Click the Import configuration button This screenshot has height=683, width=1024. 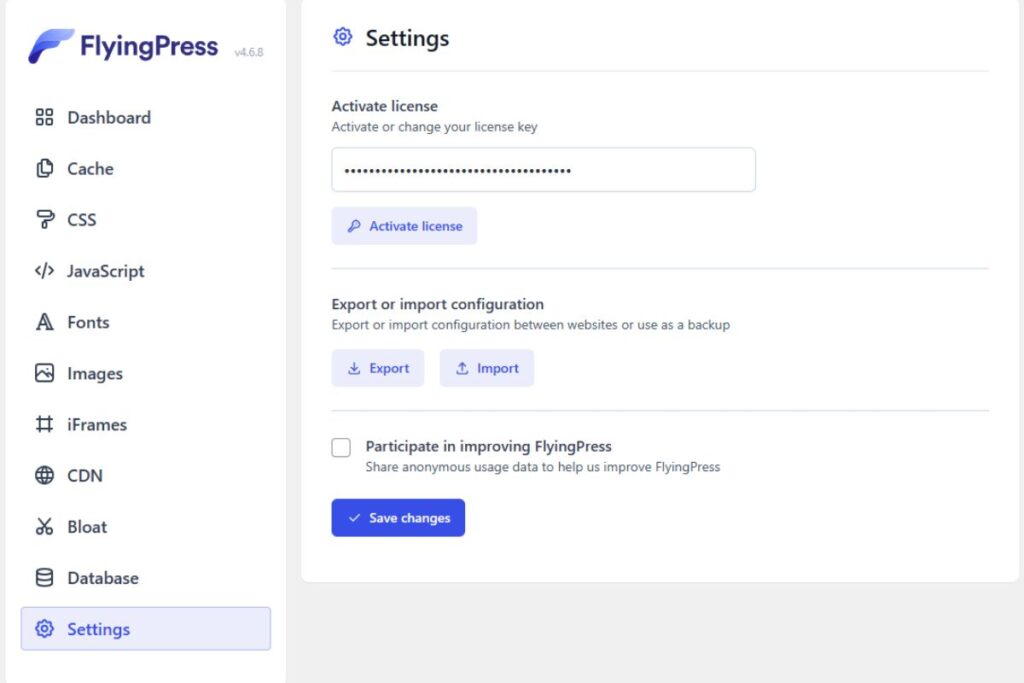click(x=487, y=368)
